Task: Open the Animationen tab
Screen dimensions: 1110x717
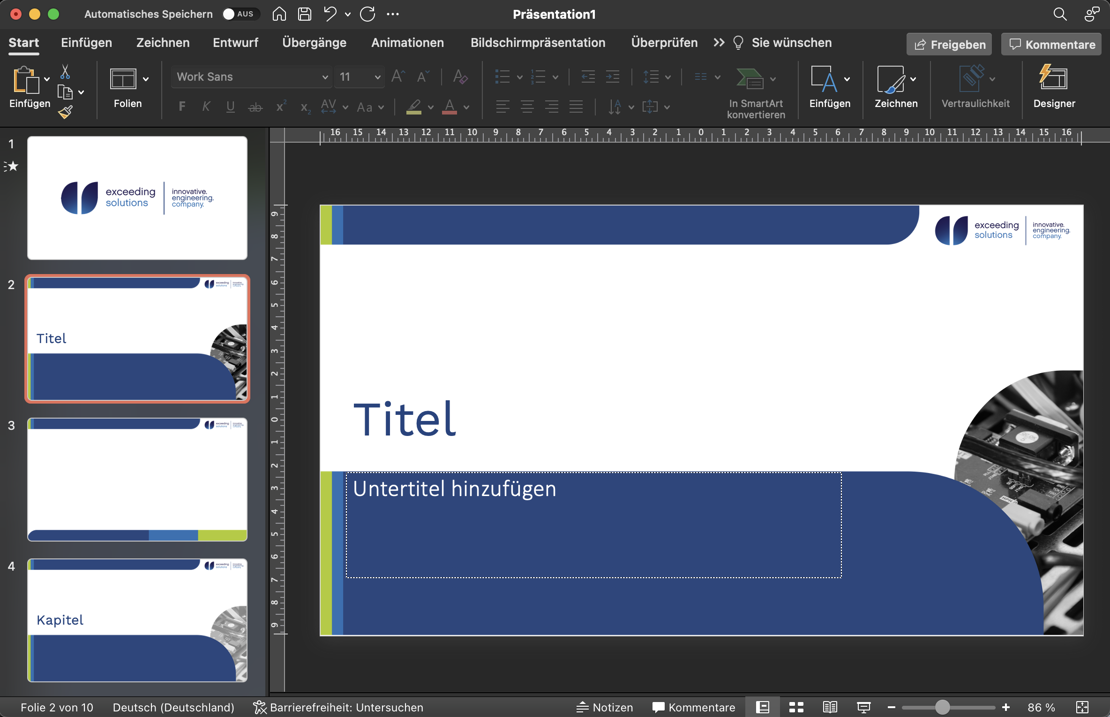Action: tap(407, 43)
